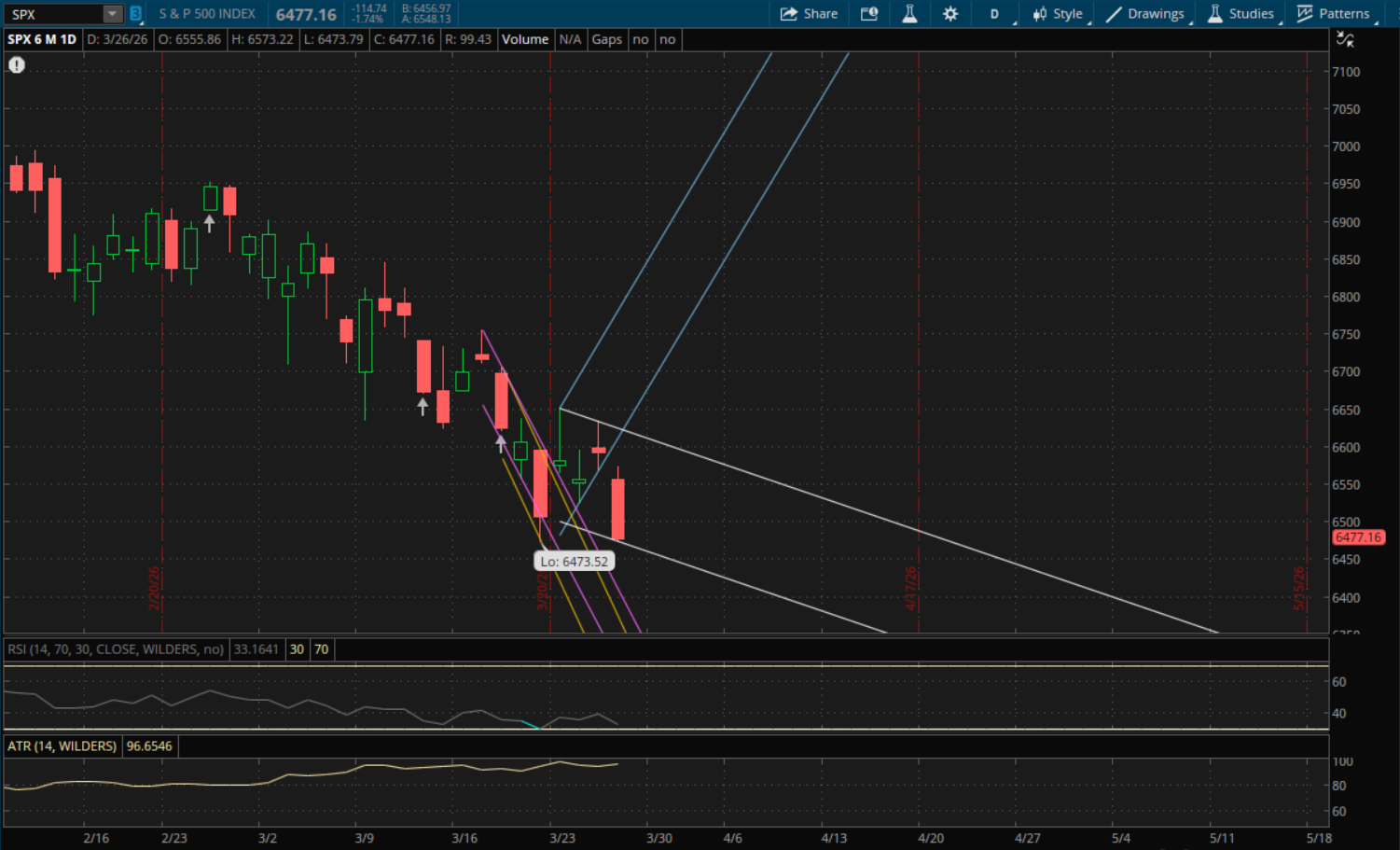Click the RSI study title label
1400x850 pixels.
pos(116,649)
